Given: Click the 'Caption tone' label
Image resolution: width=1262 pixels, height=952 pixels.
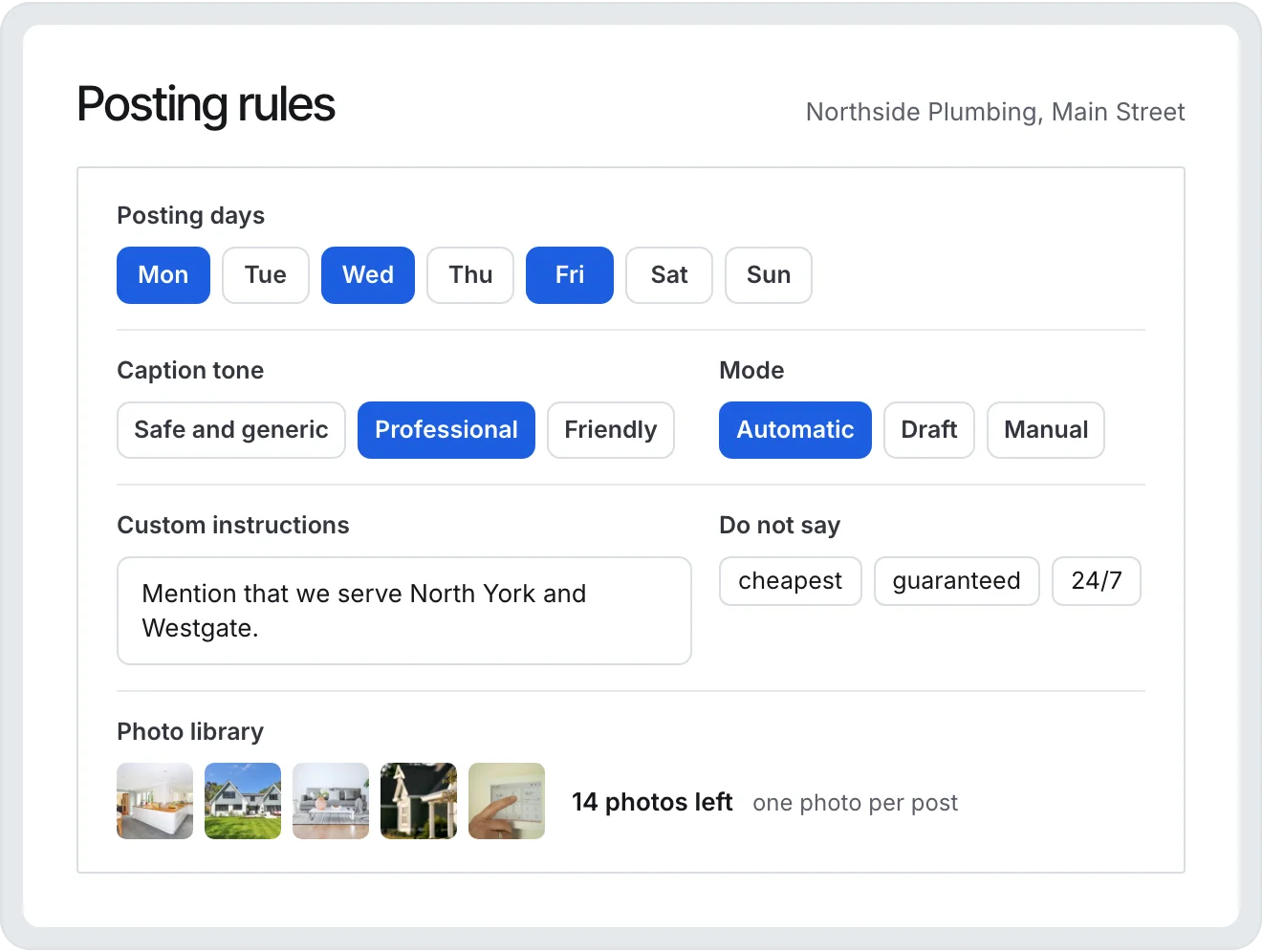Looking at the screenshot, I should [190, 371].
